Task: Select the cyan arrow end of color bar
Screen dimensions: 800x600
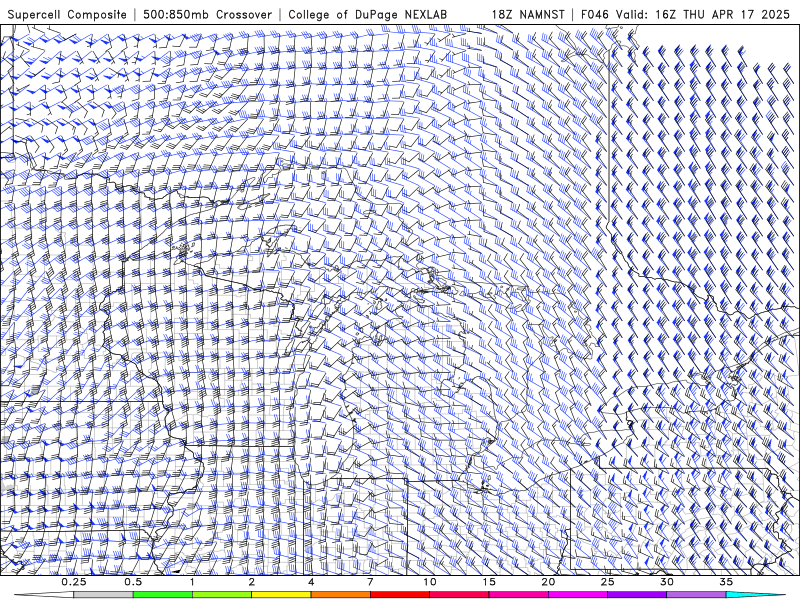Action: click(x=756, y=595)
